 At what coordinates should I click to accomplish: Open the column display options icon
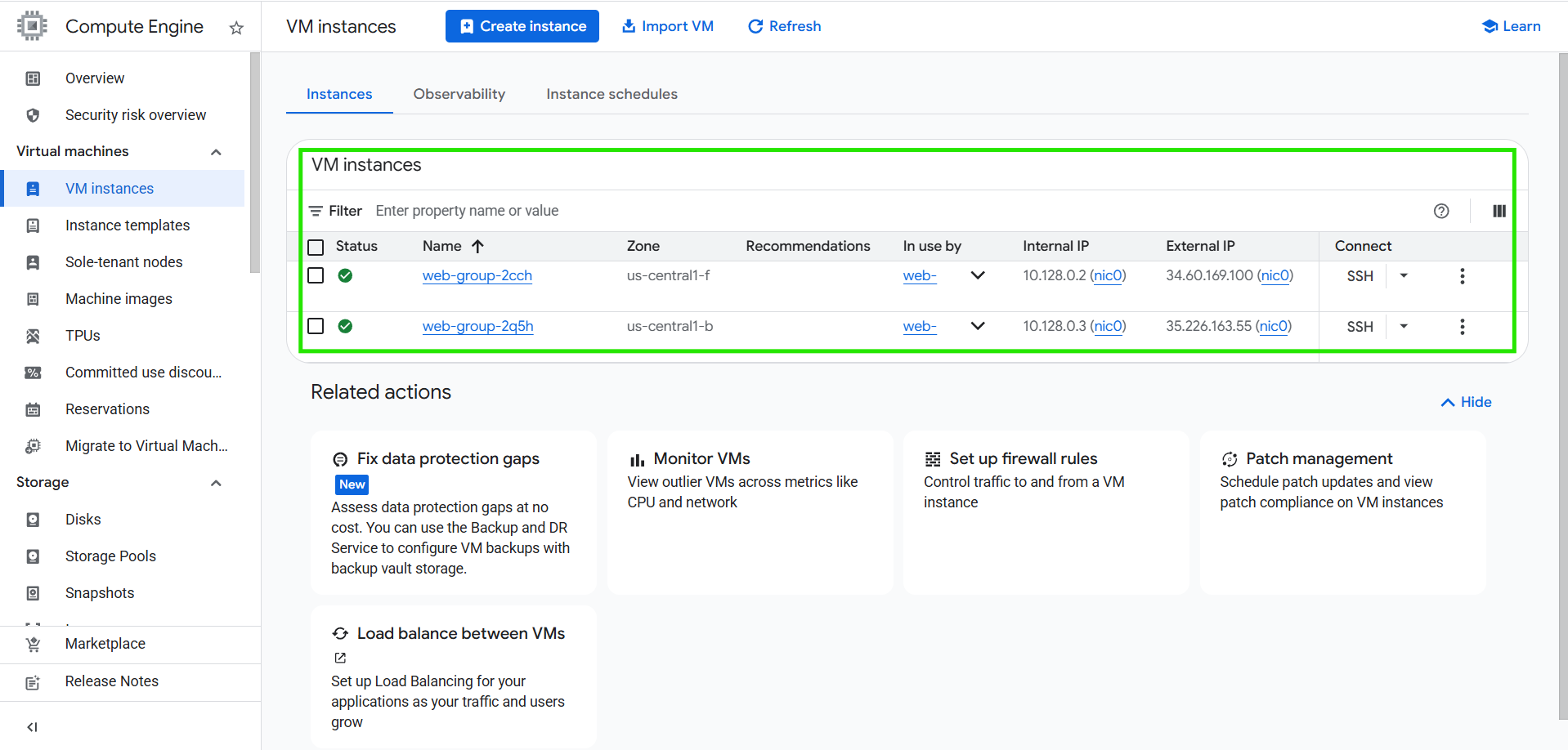point(1499,211)
